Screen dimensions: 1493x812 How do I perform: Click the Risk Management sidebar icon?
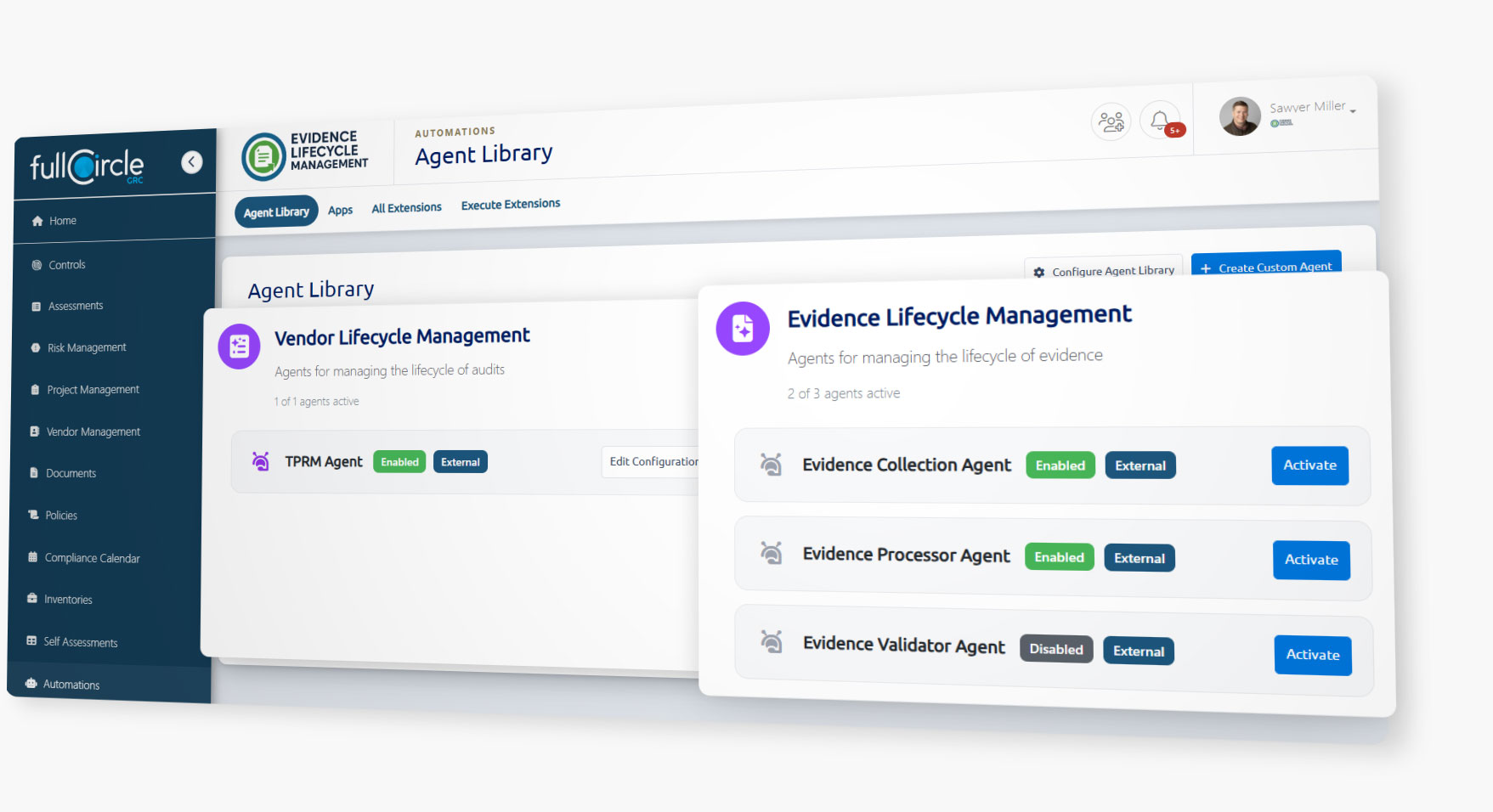coord(36,347)
